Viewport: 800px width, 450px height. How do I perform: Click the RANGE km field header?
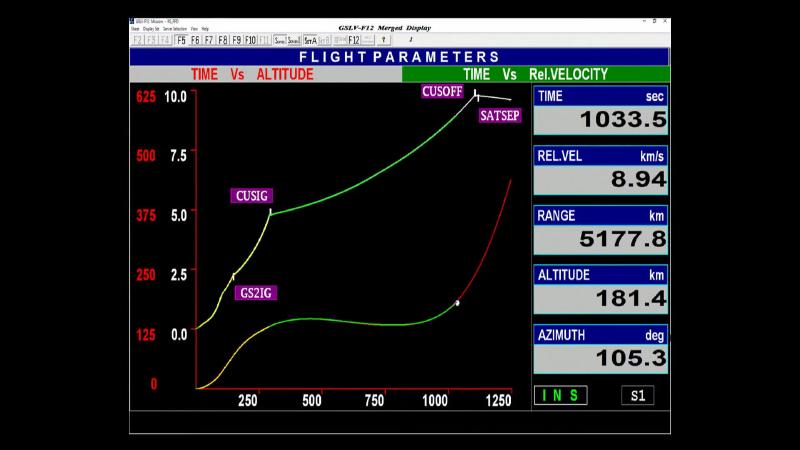coord(601,216)
